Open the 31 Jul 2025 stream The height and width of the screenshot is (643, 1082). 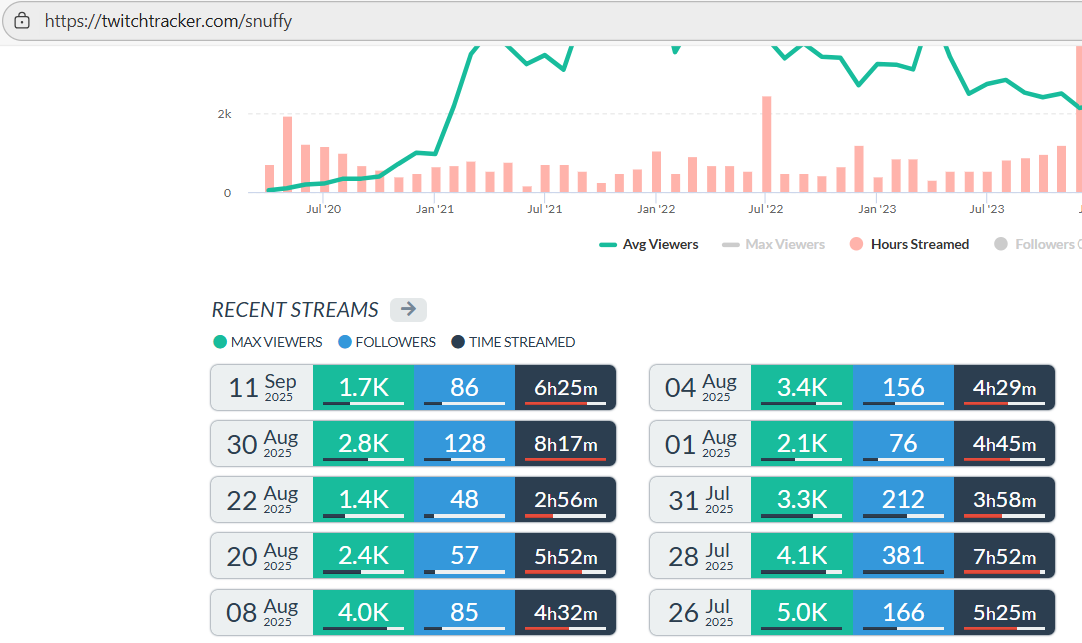852,499
